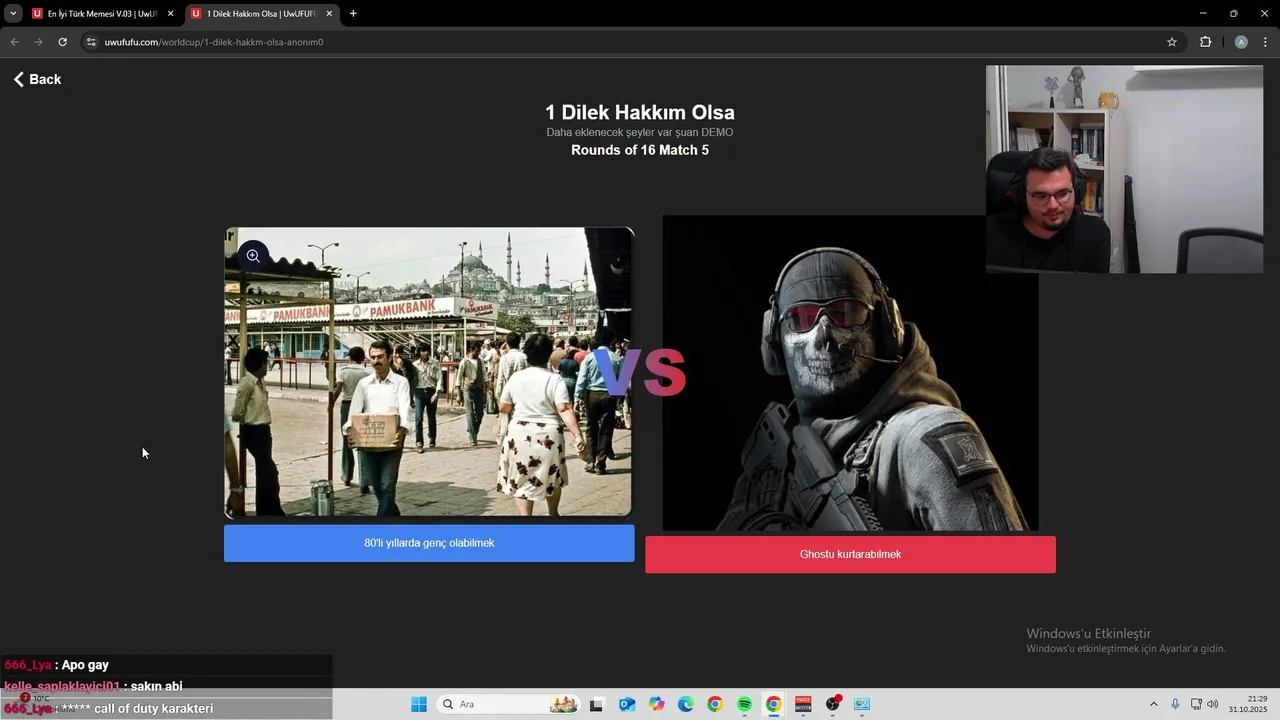Click the microphone icon in system tray
Image resolution: width=1280 pixels, height=720 pixels.
point(1175,704)
